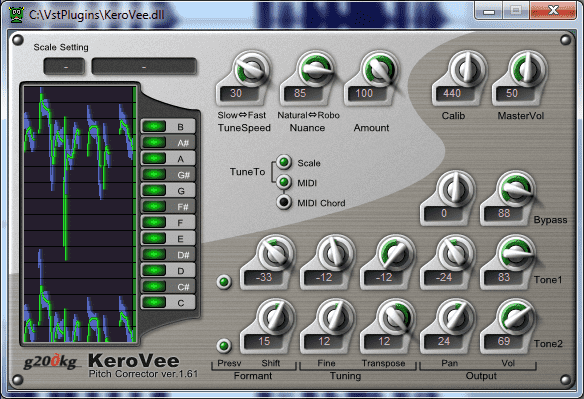Click the Bypass volume knob showing 88

click(516, 189)
